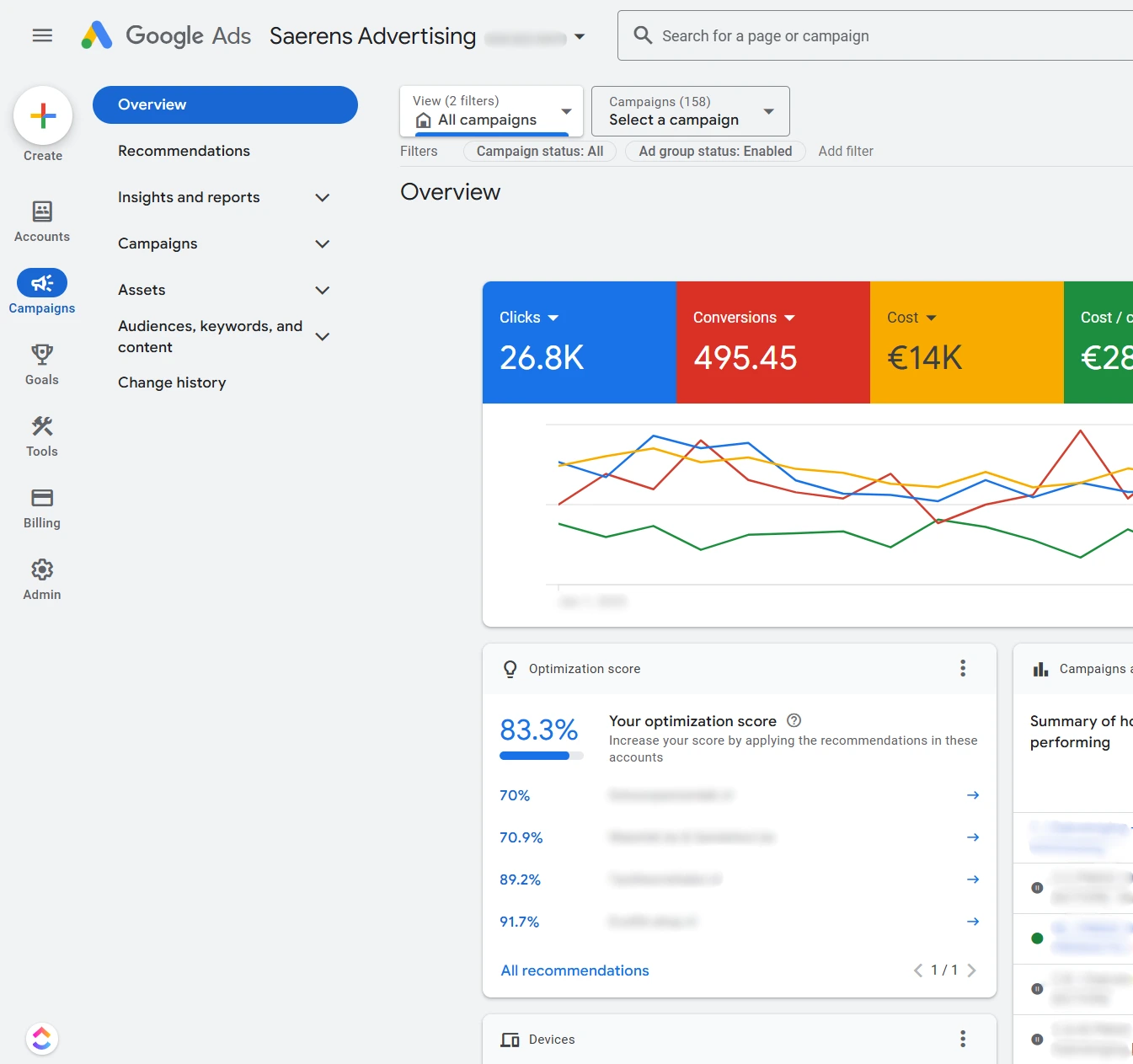This screenshot has height=1064, width=1133.
Task: Go to previous recommendations page arrow
Action: tap(918, 970)
